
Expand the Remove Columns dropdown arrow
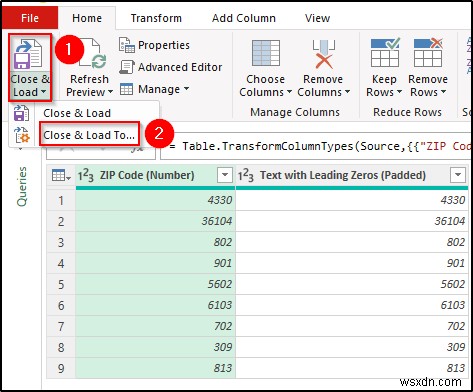coord(347,92)
